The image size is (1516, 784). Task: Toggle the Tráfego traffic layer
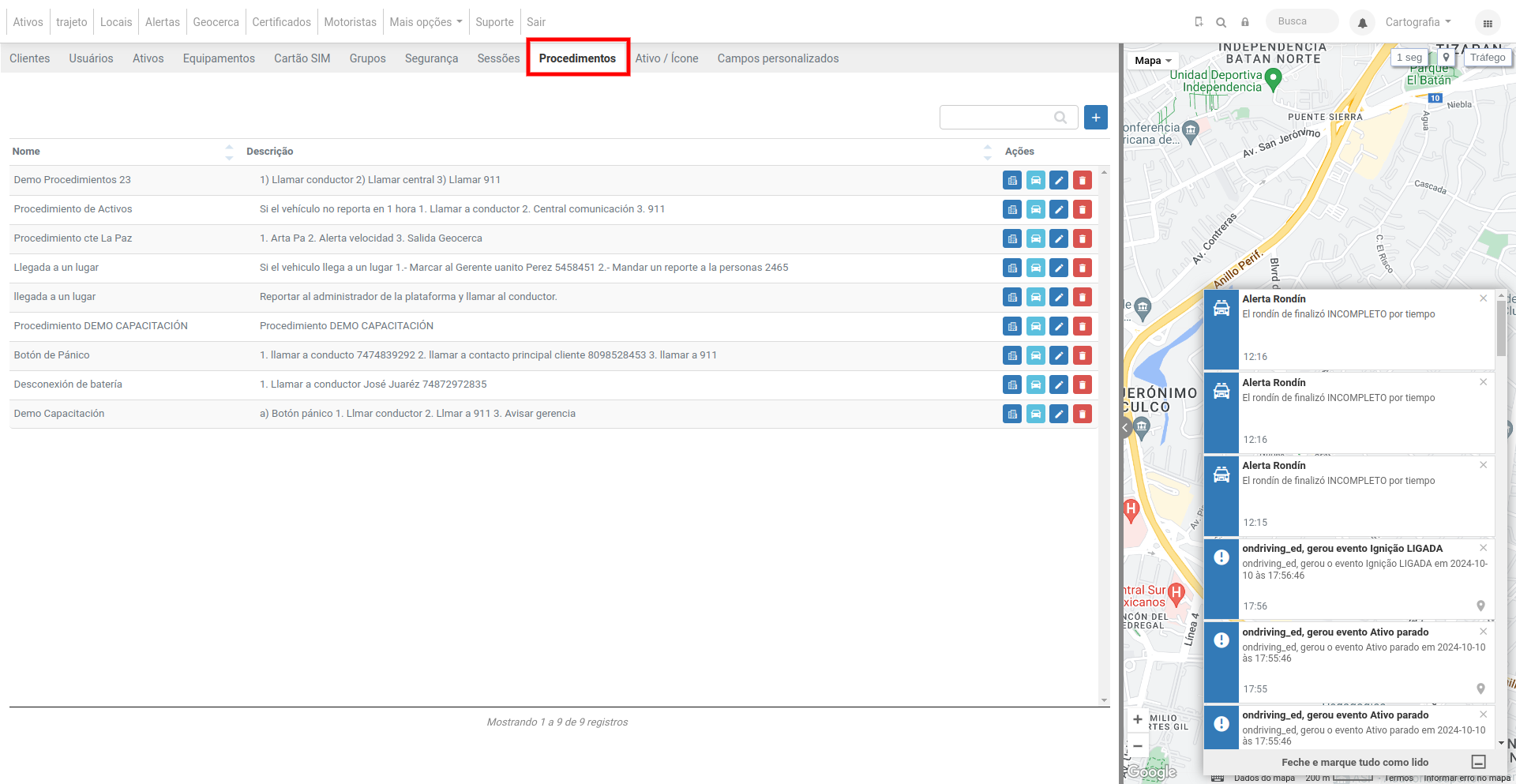[x=1488, y=58]
